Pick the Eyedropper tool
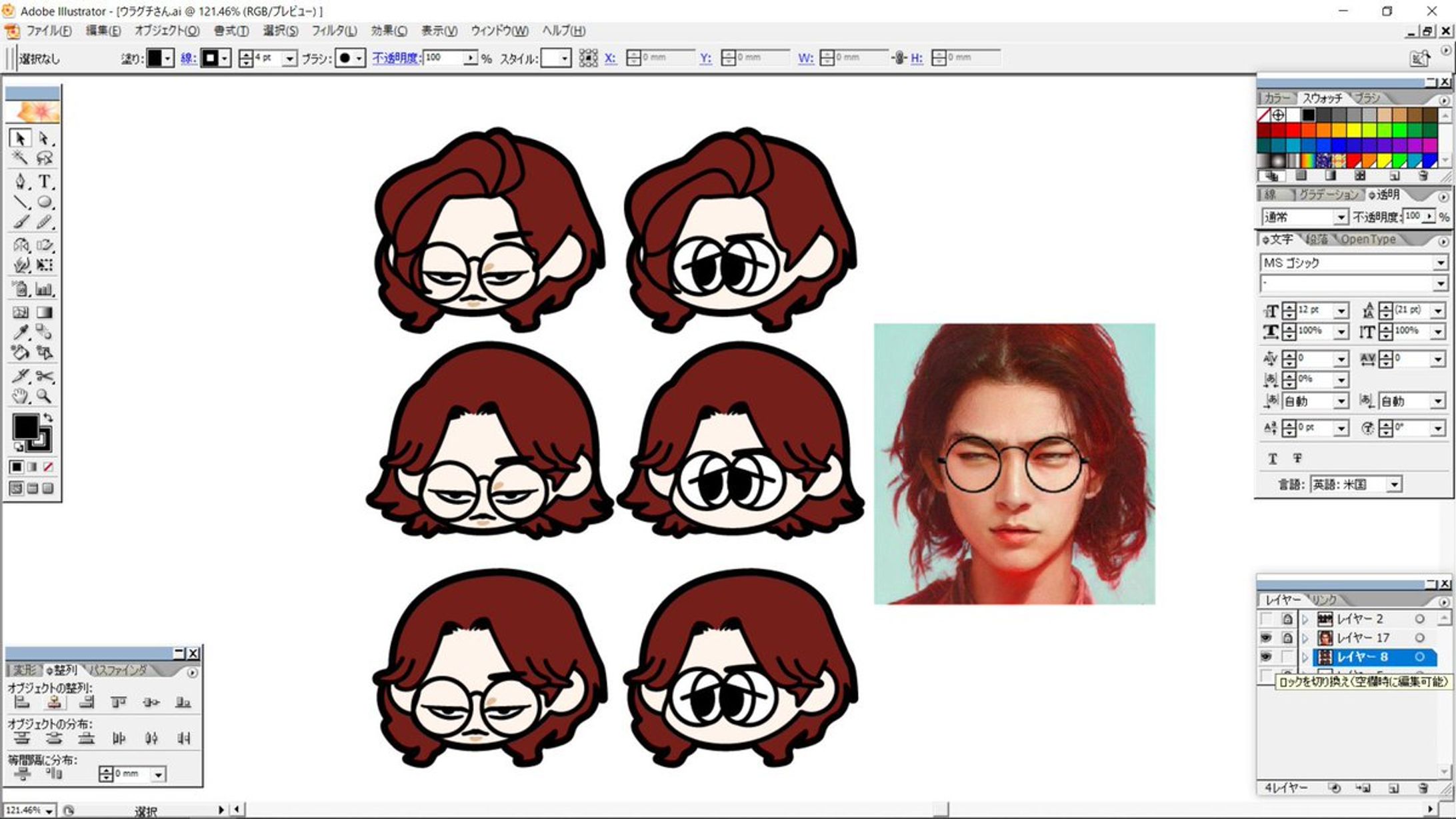Viewport: 1456px width, 819px height. [x=20, y=333]
